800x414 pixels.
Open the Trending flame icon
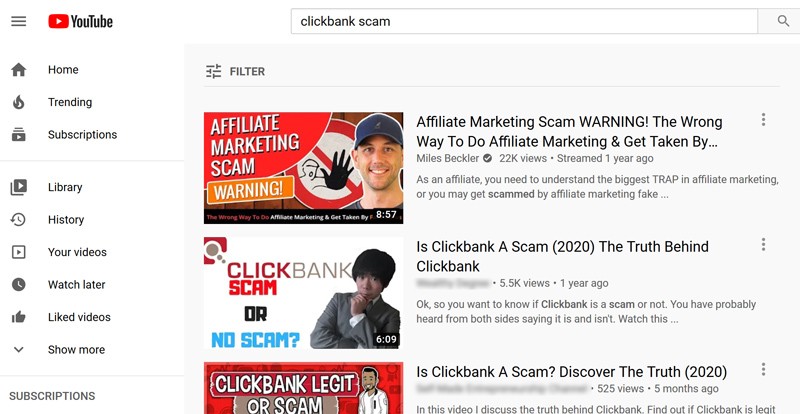19,102
